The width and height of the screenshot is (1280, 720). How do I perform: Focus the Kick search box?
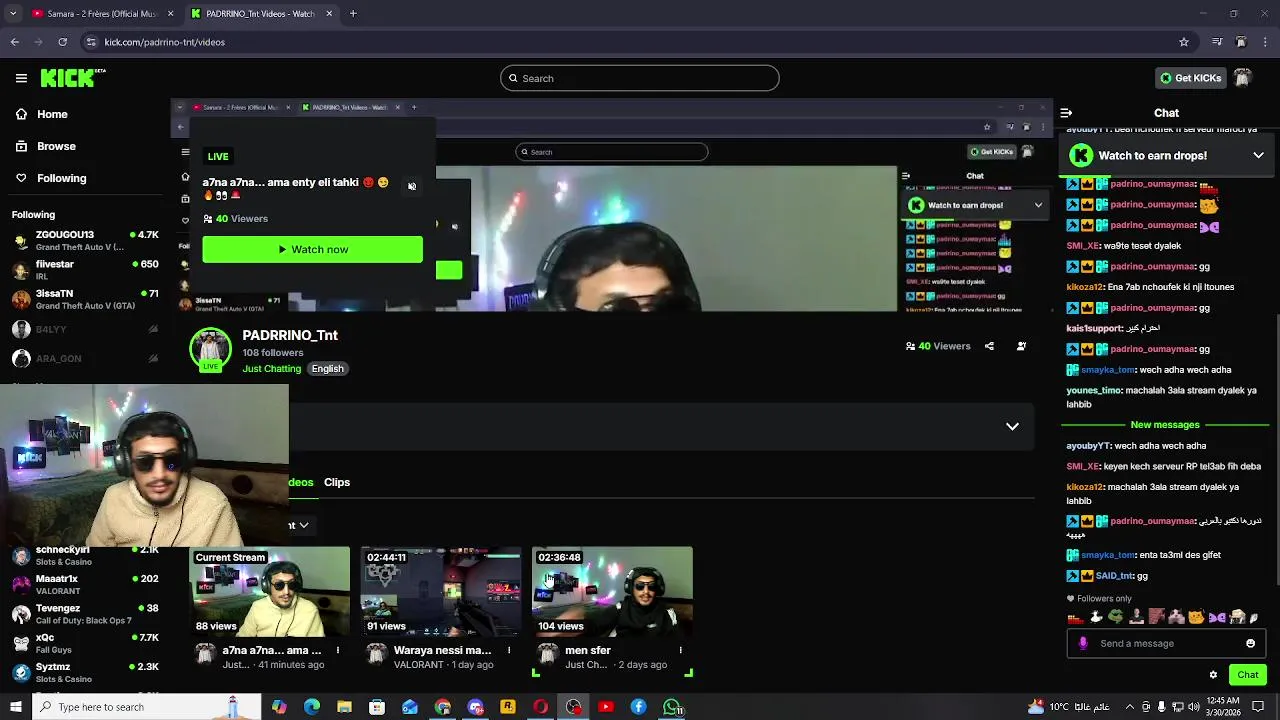(640, 78)
